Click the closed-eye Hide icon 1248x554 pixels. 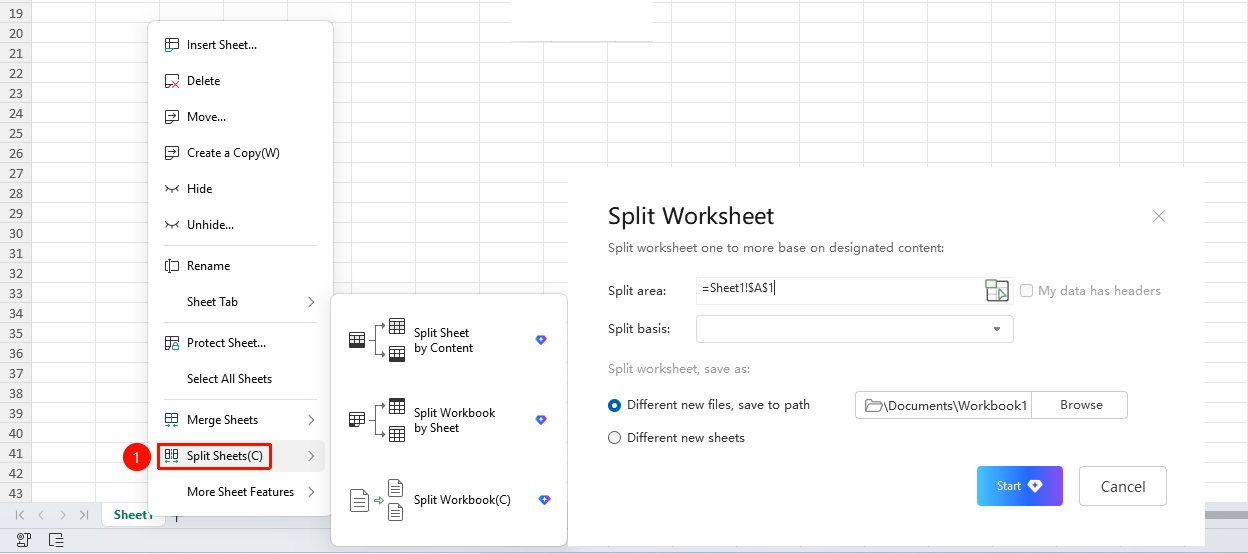171,189
